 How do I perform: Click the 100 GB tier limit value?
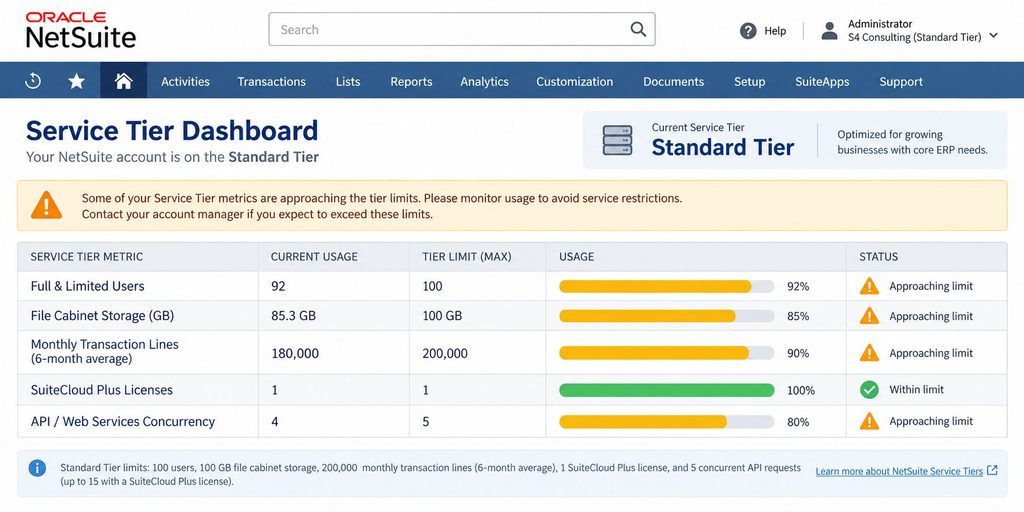coord(442,316)
